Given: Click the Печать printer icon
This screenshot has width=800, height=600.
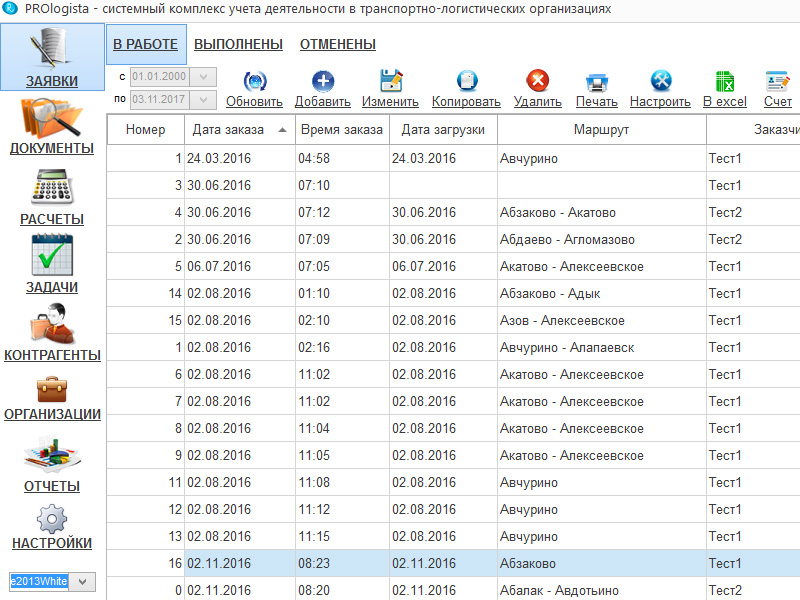Looking at the screenshot, I should (596, 82).
